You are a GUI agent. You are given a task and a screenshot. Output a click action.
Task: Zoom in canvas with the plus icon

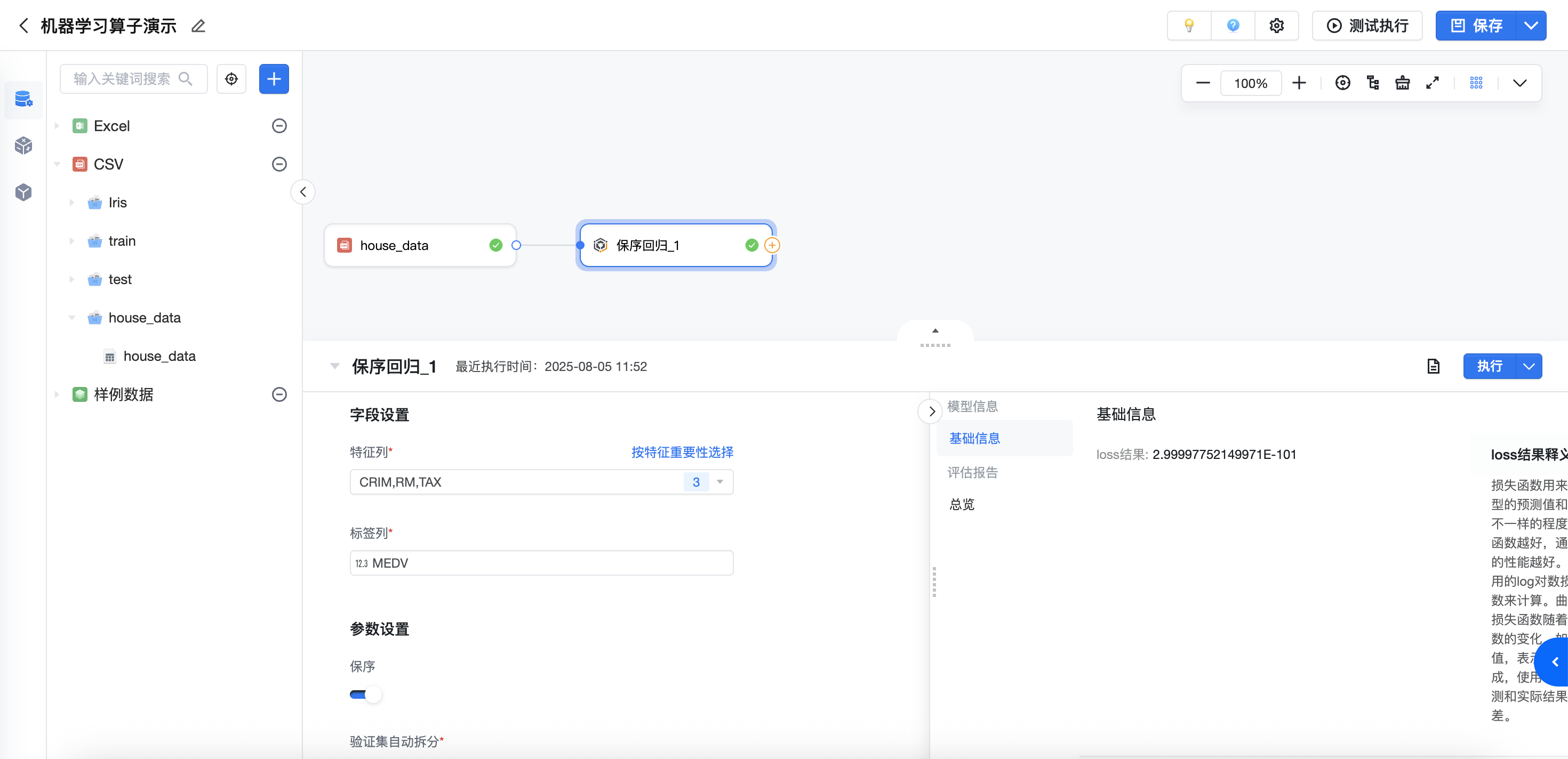[1299, 83]
